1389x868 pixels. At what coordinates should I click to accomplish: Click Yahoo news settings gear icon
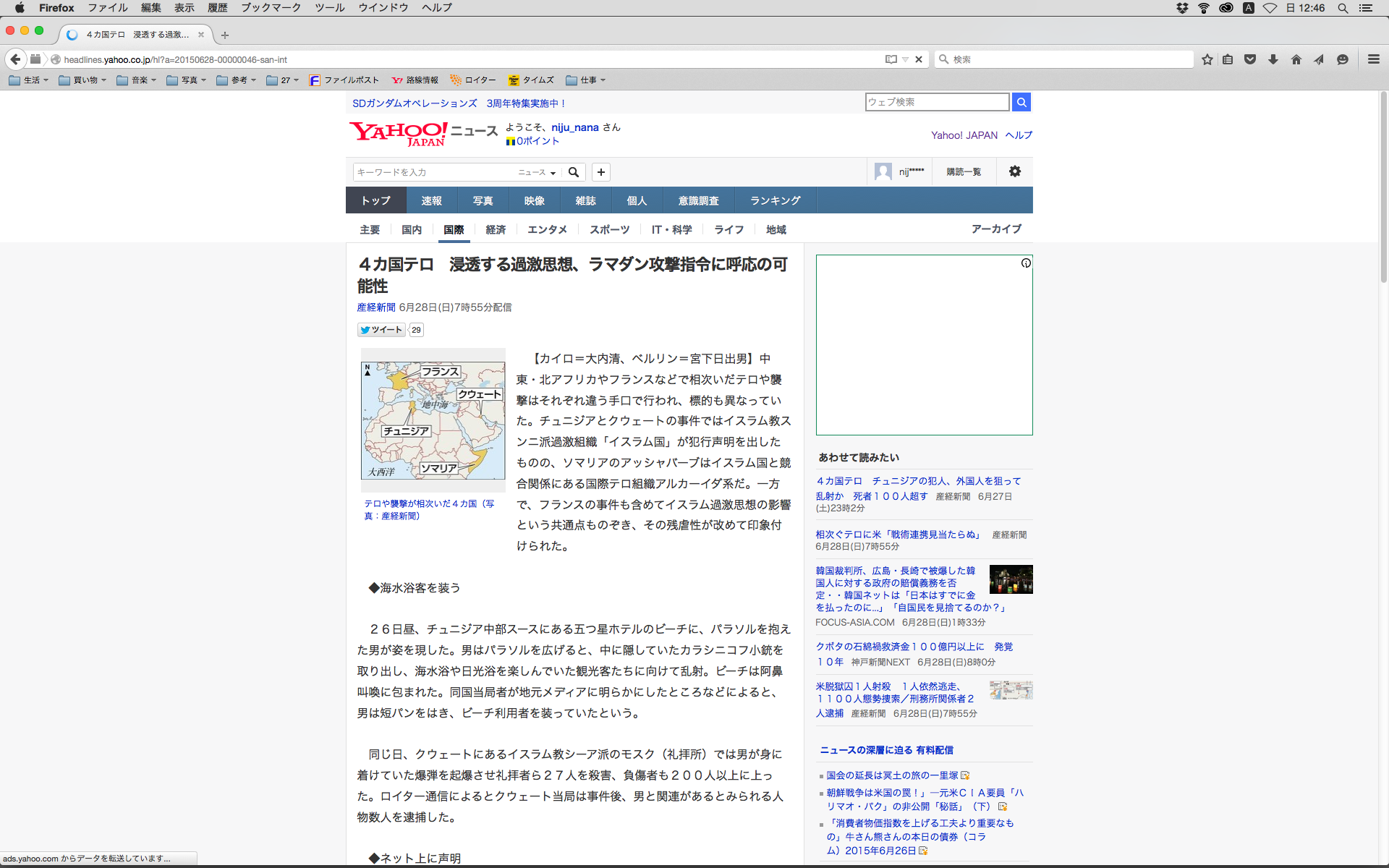(1014, 171)
